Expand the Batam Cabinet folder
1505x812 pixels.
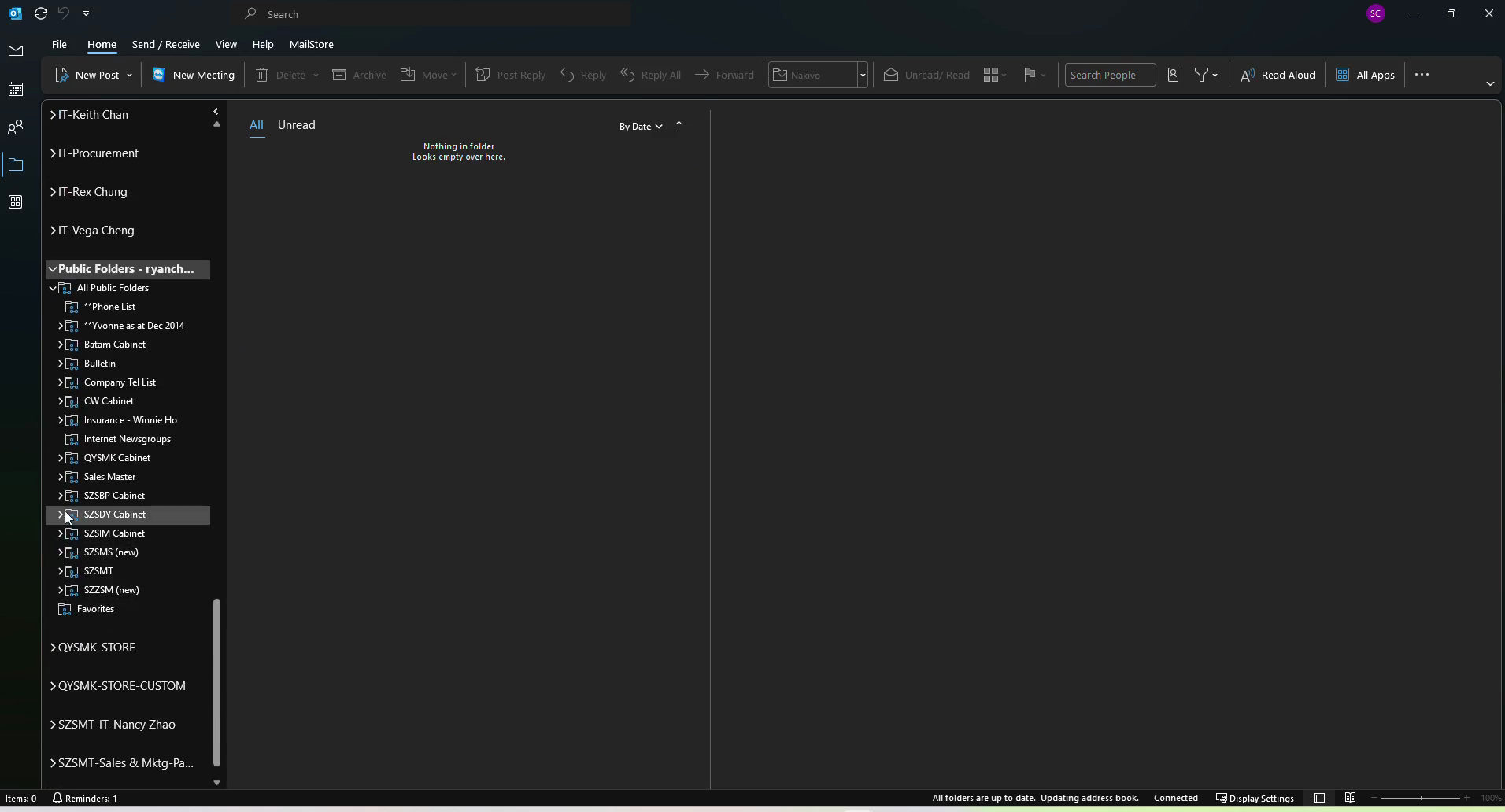[x=61, y=345]
